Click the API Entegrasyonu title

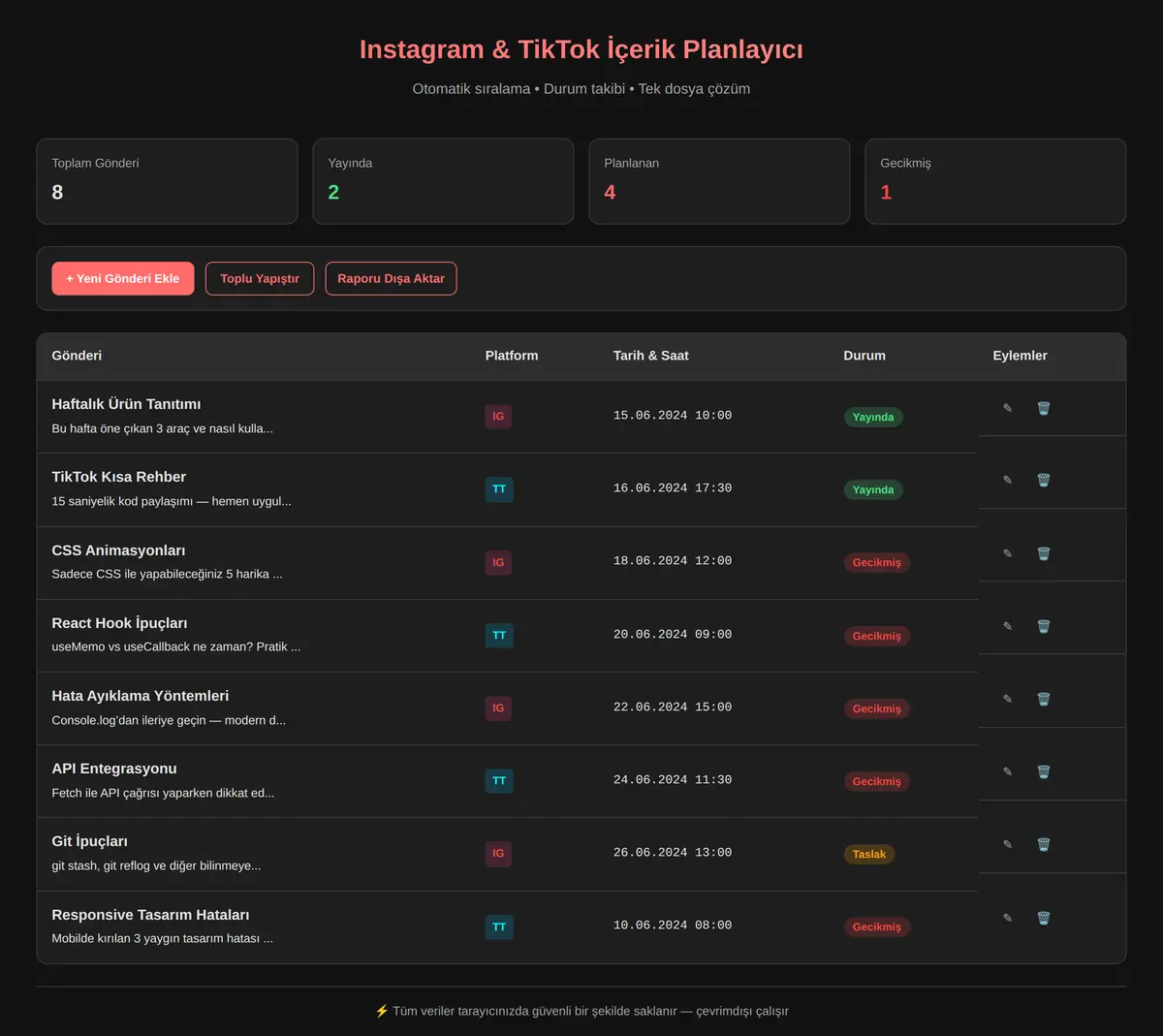tap(114, 769)
